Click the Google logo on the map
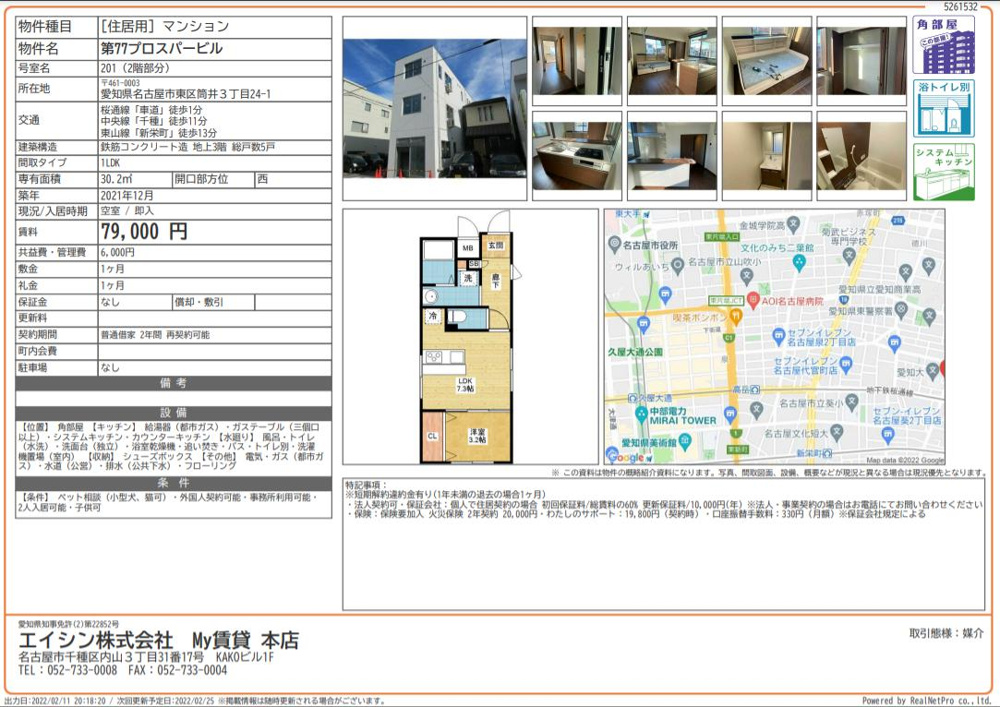The width and height of the screenshot is (1000, 707). [626, 457]
